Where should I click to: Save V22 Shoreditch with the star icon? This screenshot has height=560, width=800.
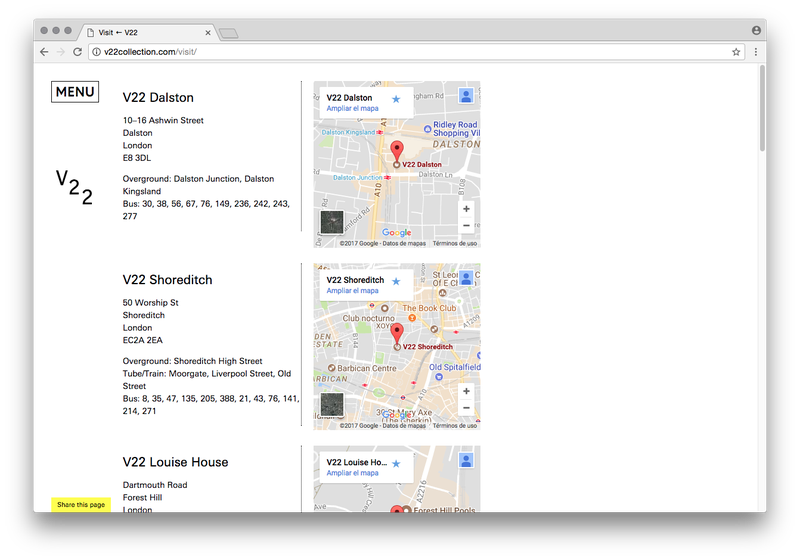[x=396, y=281]
